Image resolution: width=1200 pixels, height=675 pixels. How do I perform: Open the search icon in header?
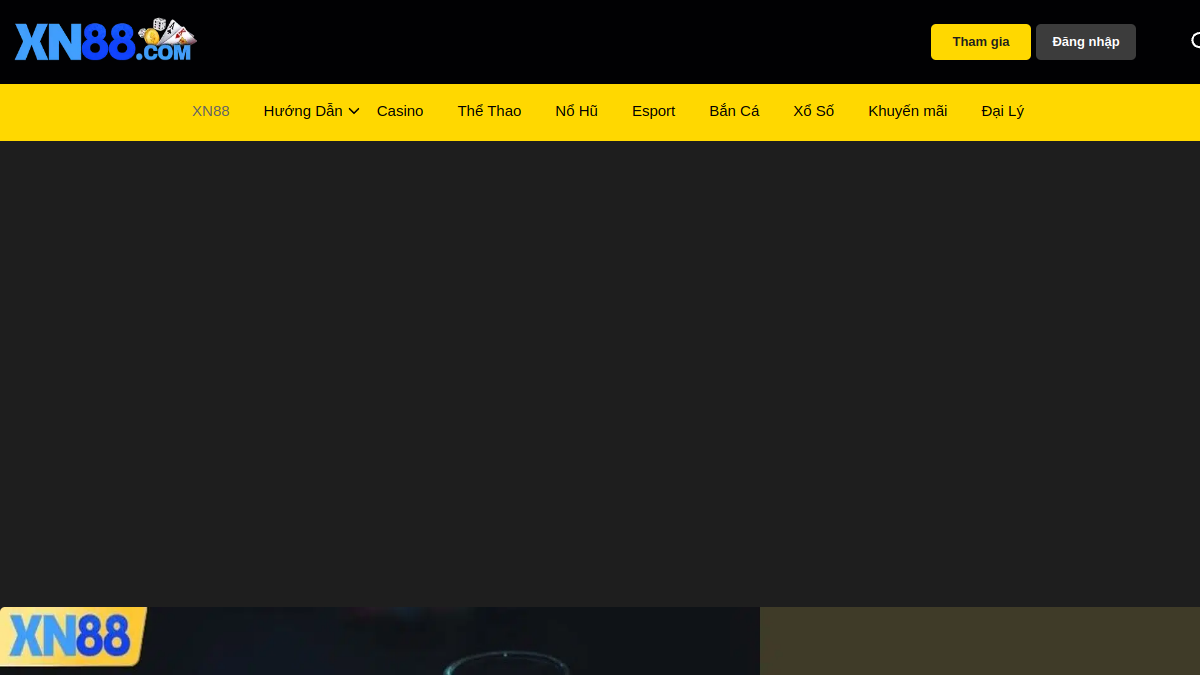(1196, 41)
